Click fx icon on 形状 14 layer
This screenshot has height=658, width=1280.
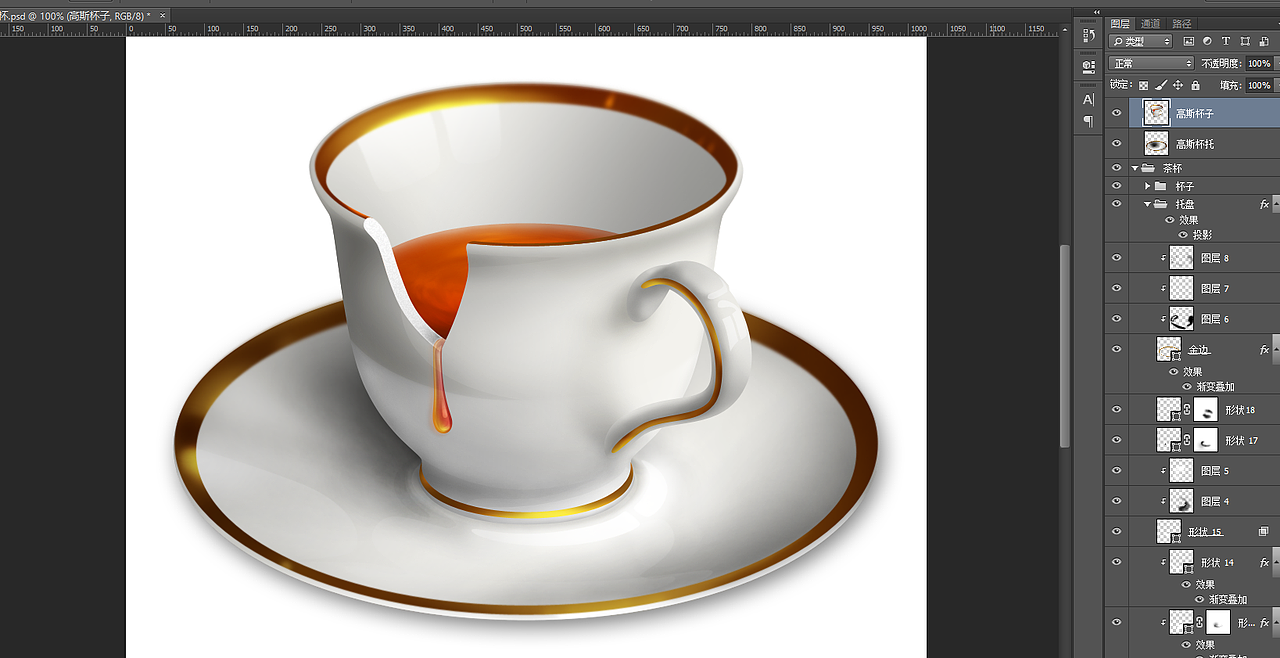(x=1264, y=563)
